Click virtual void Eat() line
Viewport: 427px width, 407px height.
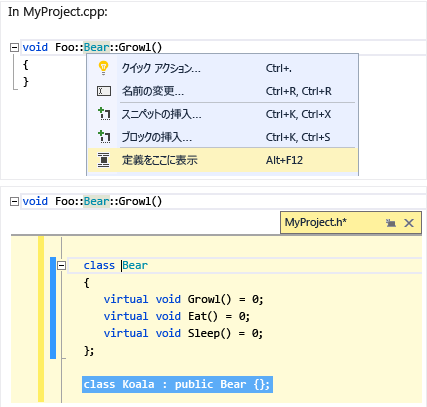coord(177,316)
